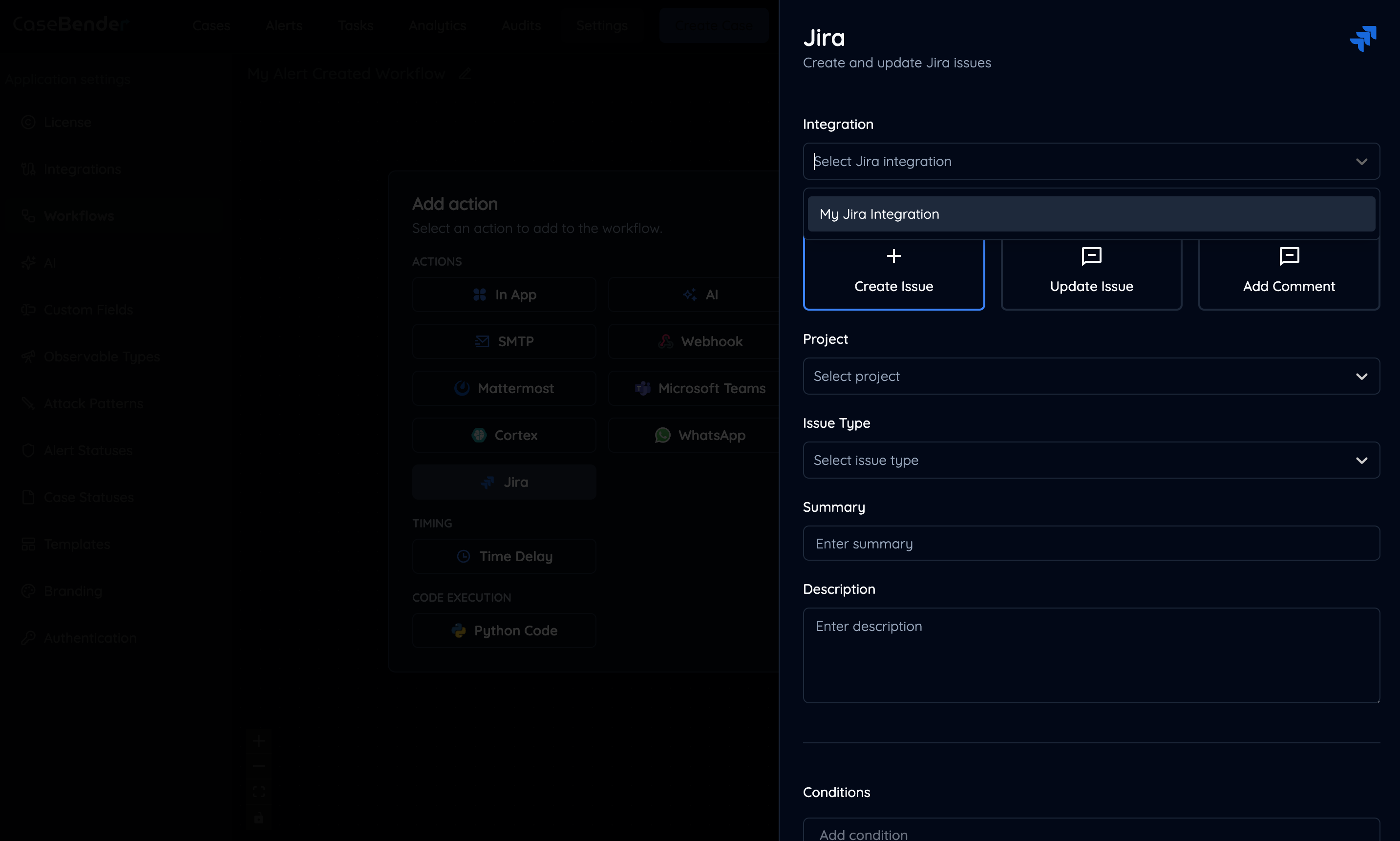This screenshot has width=1400, height=841.
Task: Click the Enter summary field
Action: [1089, 542]
